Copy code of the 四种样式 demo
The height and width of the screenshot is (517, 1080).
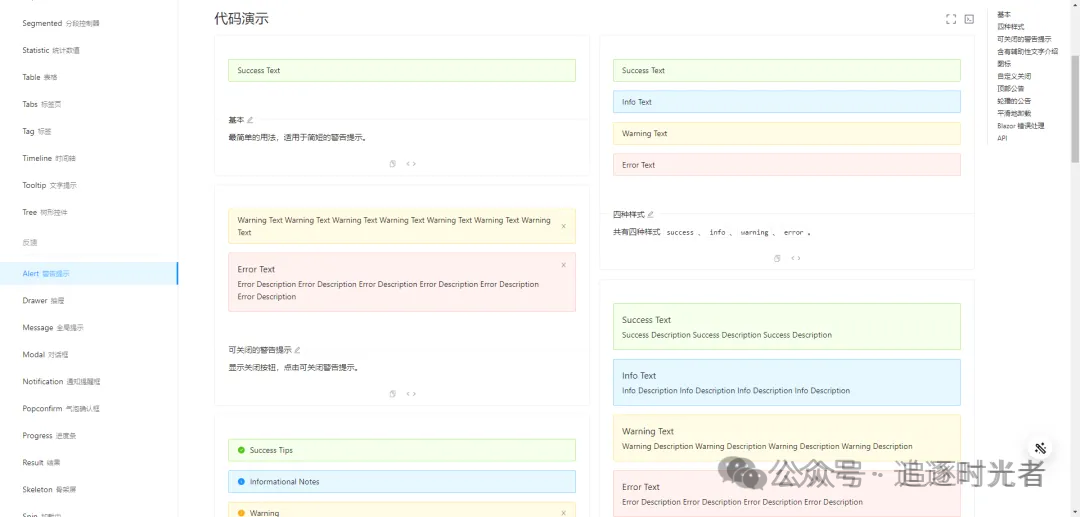pos(777,258)
